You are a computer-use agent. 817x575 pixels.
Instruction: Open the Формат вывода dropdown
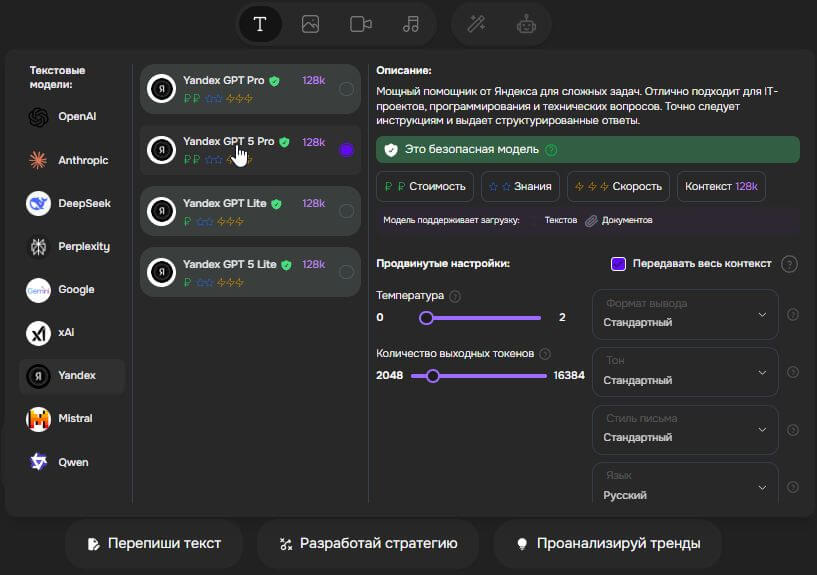pyautogui.click(x=685, y=314)
